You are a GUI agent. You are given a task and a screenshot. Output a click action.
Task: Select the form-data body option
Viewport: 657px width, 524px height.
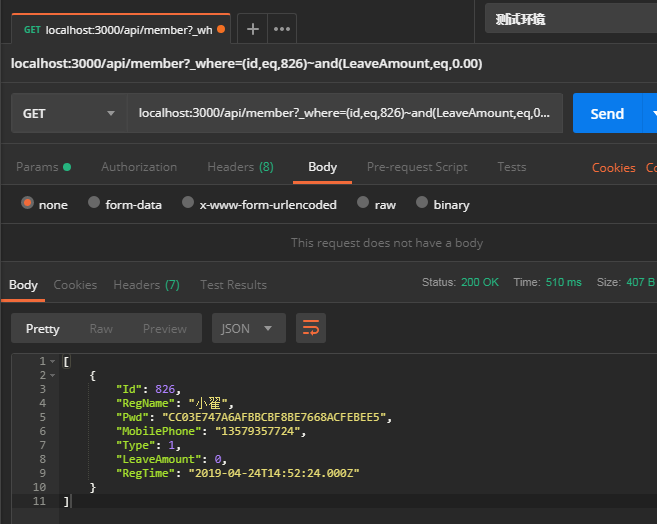[94, 204]
